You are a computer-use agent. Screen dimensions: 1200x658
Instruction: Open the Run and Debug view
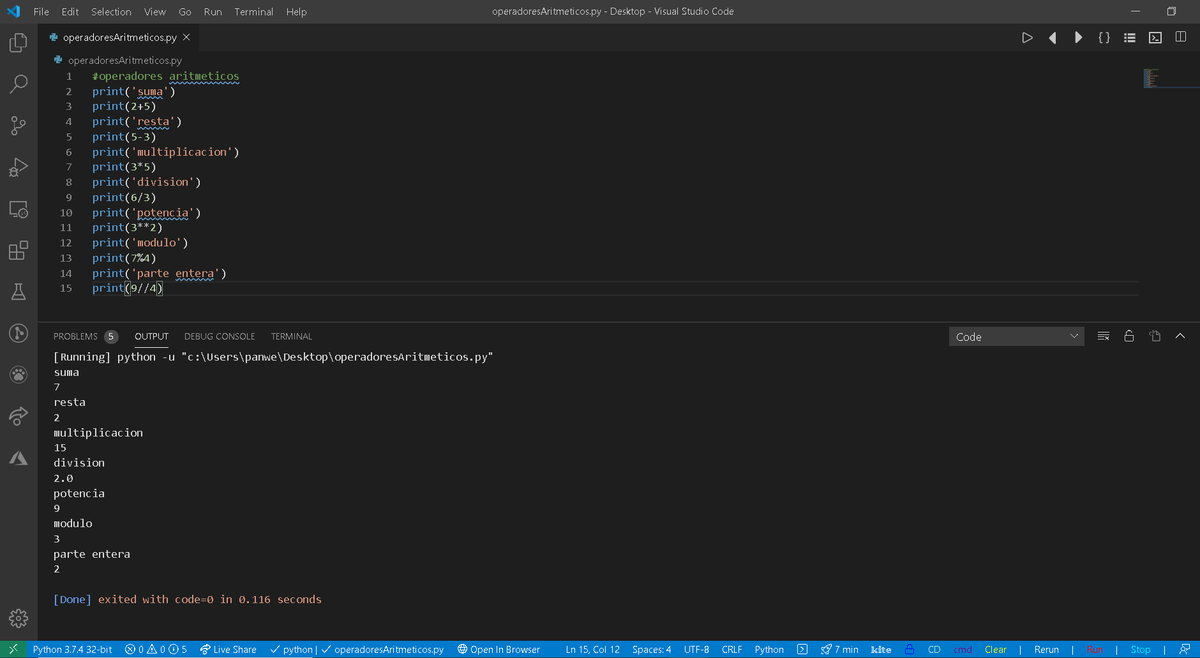pos(18,167)
